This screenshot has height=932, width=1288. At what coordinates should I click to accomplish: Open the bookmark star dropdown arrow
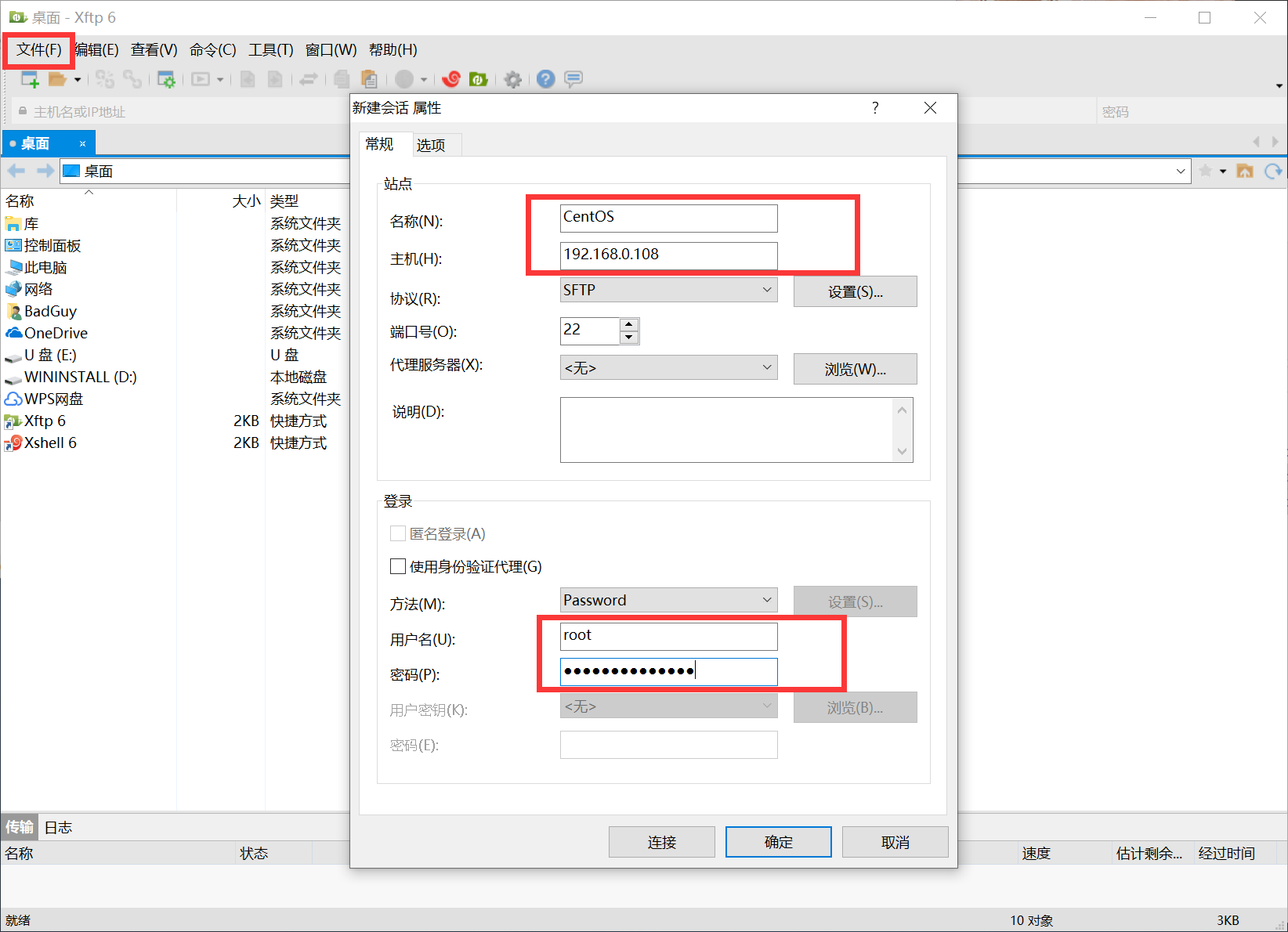click(x=1222, y=171)
